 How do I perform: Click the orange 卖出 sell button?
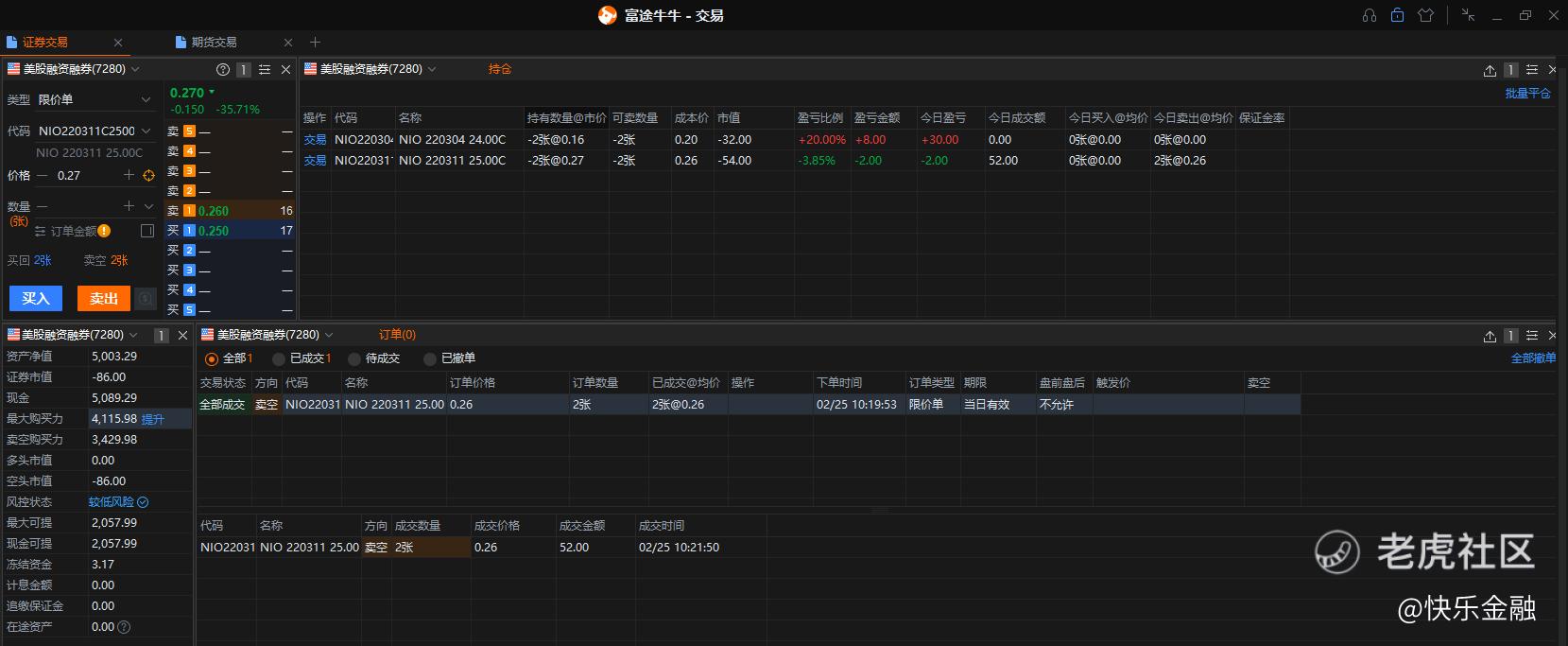103,299
